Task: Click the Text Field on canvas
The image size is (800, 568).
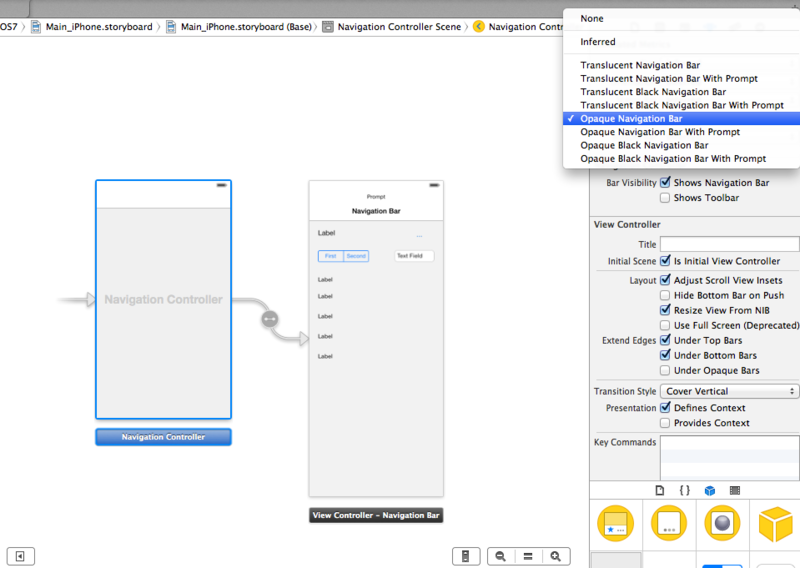Action: 414,256
